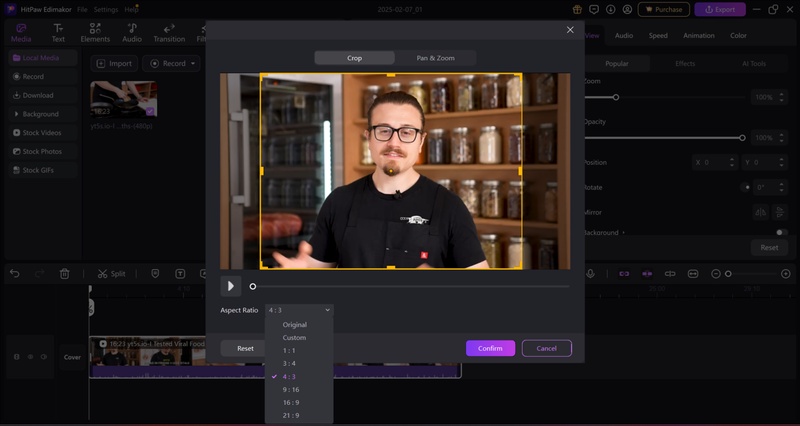Expand the Background tree item in sidebar
This screenshot has height=426, width=800.
click(x=16, y=114)
